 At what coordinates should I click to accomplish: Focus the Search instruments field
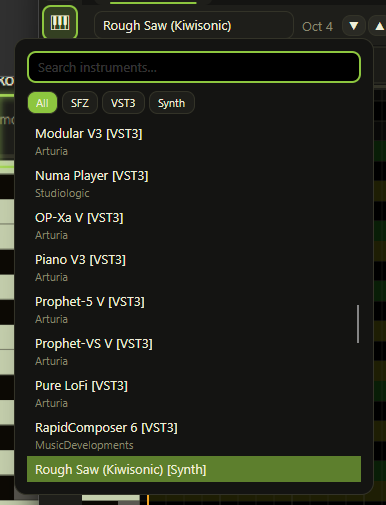[194, 67]
